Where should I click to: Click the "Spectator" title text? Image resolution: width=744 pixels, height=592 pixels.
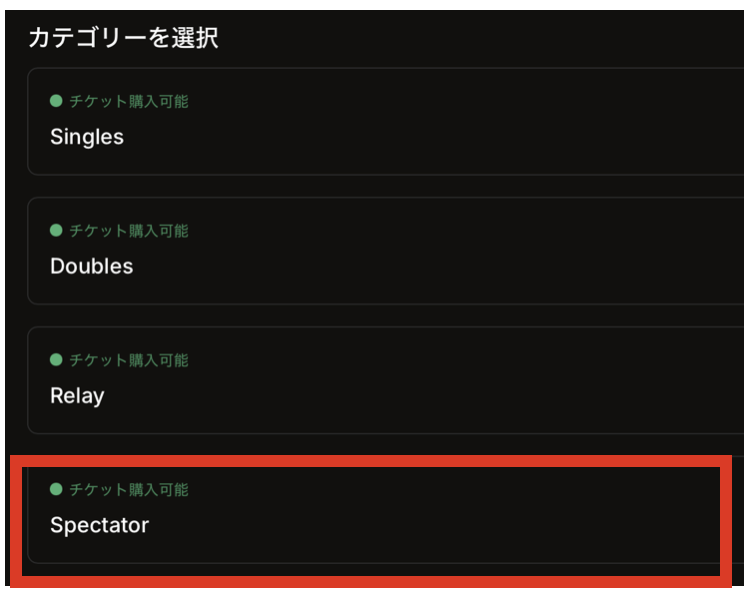pos(99,525)
